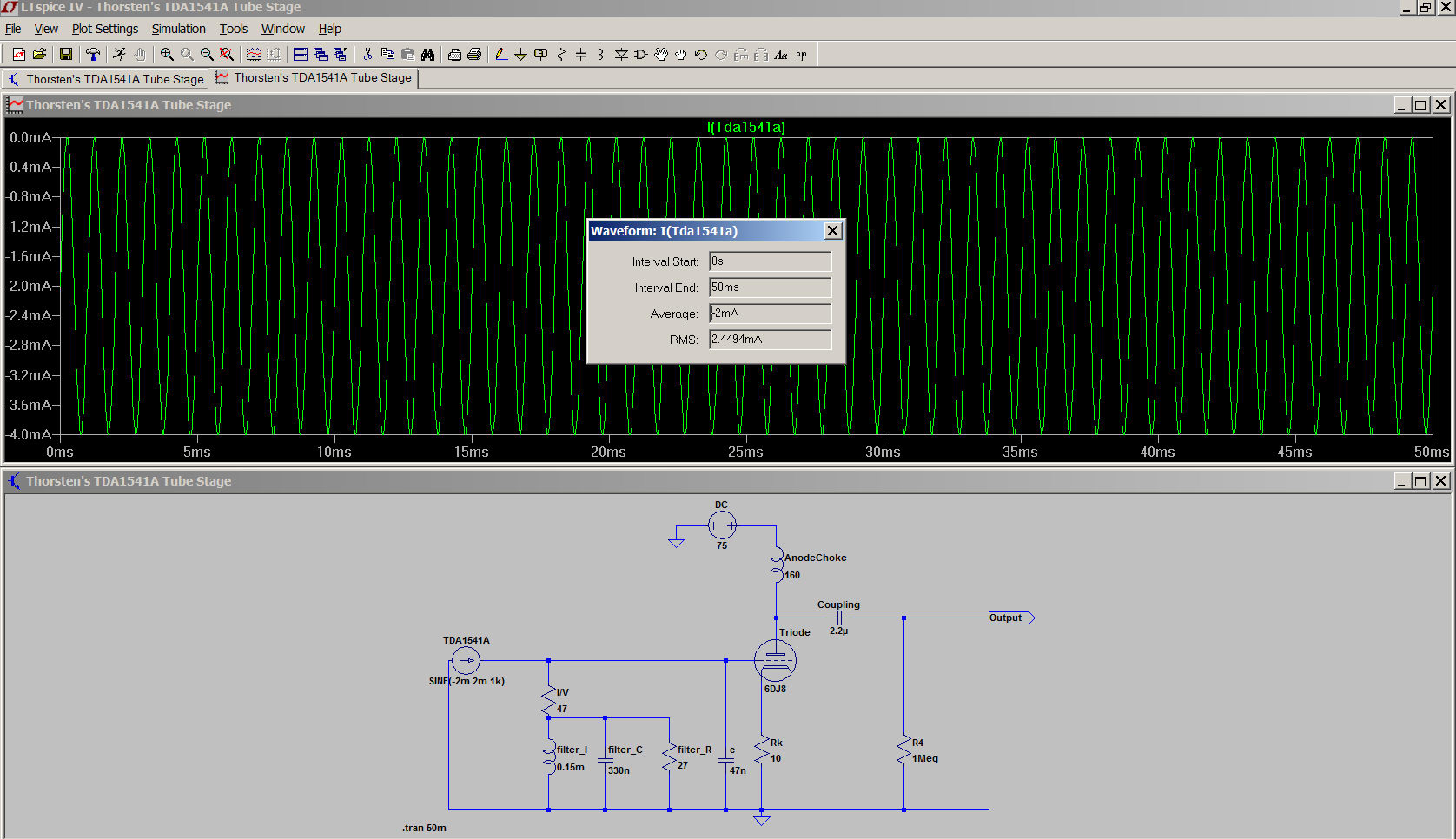Select the Ground symbol tool
The image size is (1456, 839).
pyautogui.click(x=520, y=54)
